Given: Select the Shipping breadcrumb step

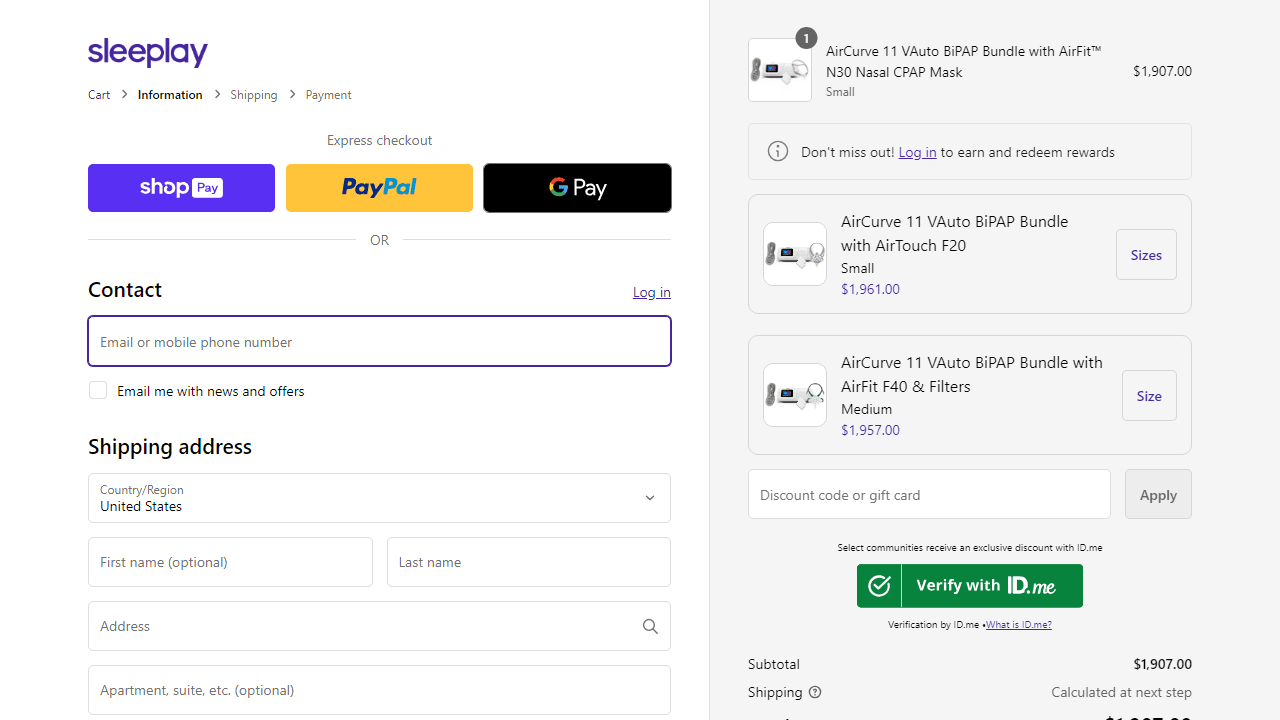Looking at the screenshot, I should tap(254, 95).
